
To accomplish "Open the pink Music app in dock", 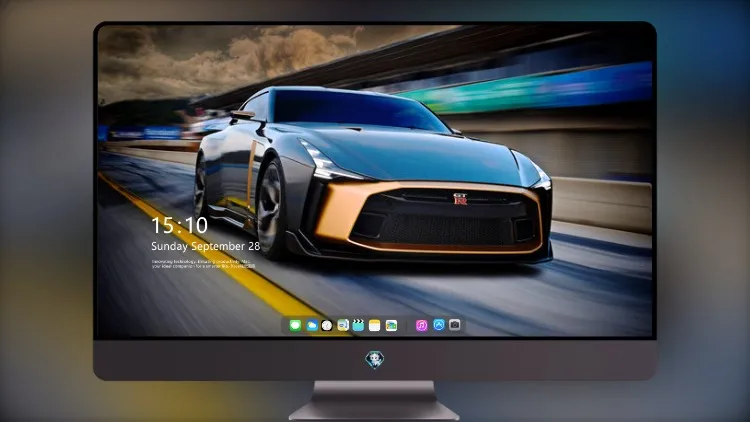I will tap(421, 325).
